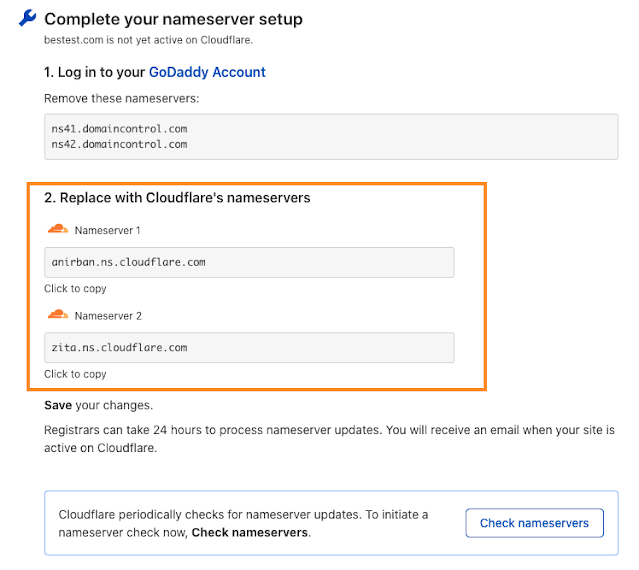Click the Cloudflare cloud icon for Nameserver 2
Screen dimensions: 639x570
pyautogui.click(x=58, y=315)
